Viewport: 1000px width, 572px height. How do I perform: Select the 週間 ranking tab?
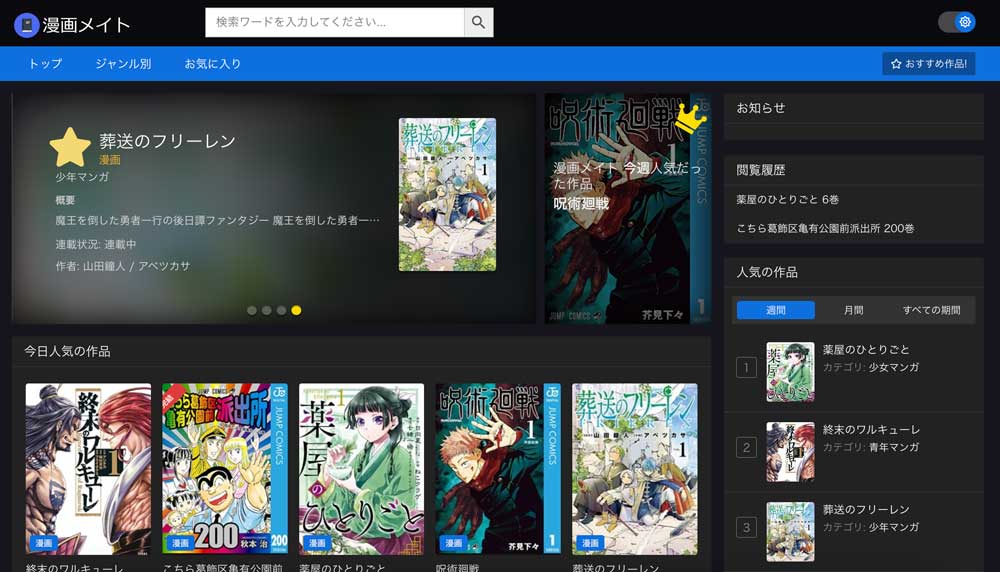(776, 310)
